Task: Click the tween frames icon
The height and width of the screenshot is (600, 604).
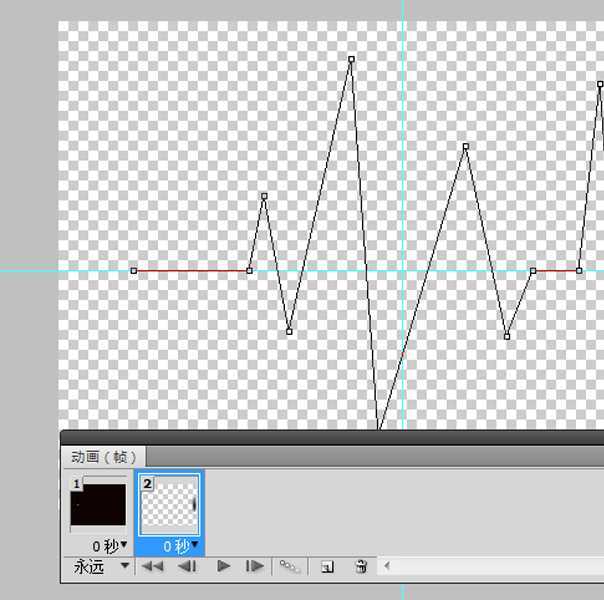Action: [289, 566]
